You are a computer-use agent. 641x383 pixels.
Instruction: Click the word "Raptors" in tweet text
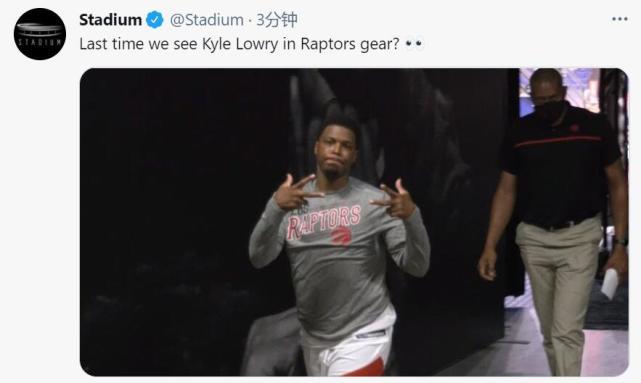[x=328, y=44]
